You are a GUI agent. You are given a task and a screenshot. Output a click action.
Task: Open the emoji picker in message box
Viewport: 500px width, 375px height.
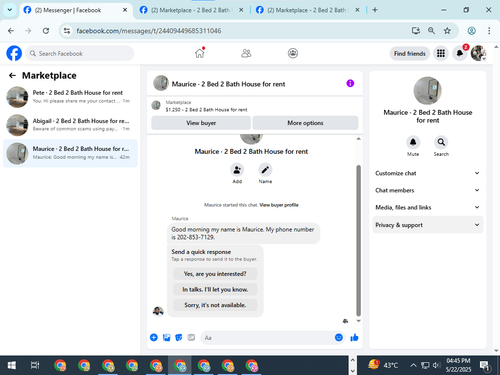pos(339,338)
